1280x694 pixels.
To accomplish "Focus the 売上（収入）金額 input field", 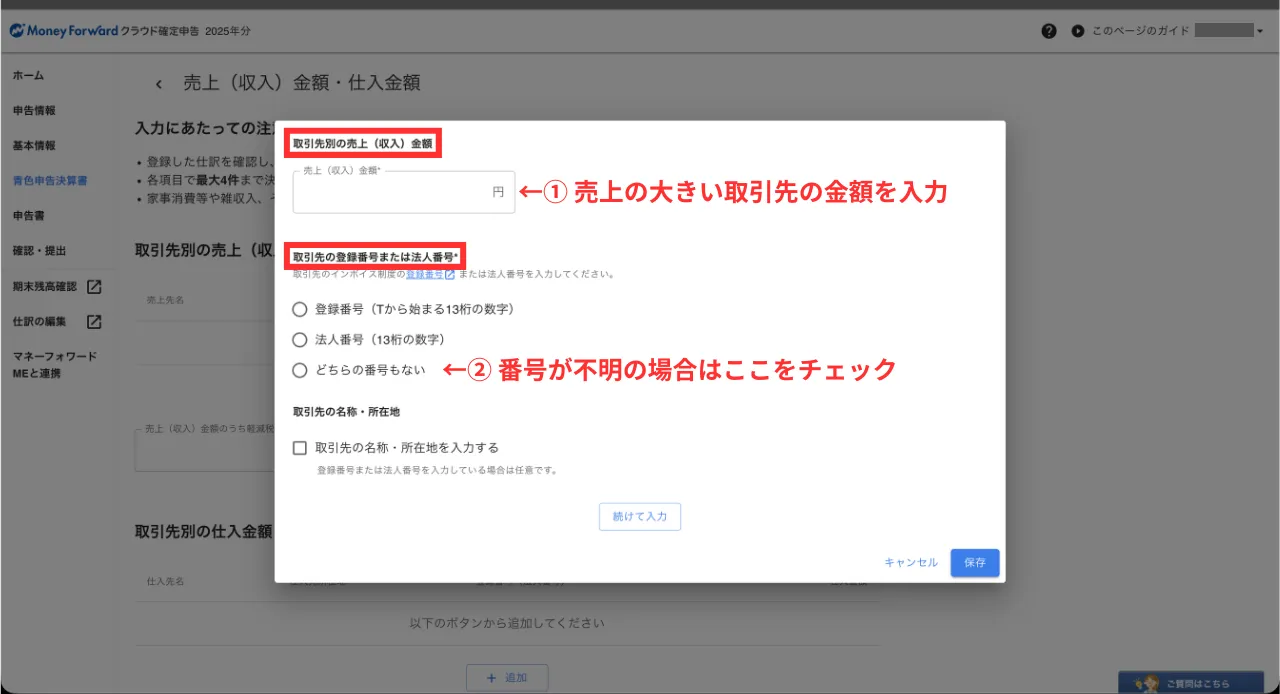I will pyautogui.click(x=395, y=192).
